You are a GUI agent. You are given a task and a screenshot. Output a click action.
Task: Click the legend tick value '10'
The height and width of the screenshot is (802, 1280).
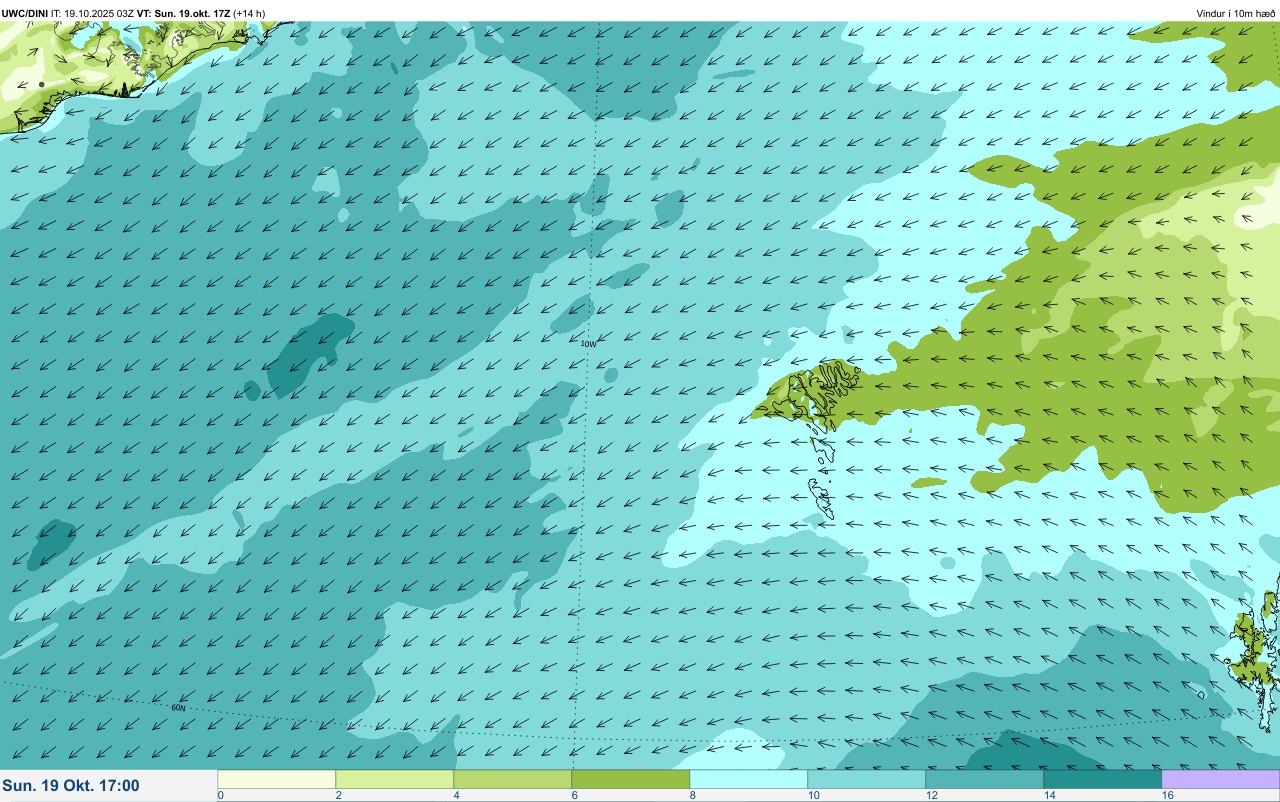813,795
